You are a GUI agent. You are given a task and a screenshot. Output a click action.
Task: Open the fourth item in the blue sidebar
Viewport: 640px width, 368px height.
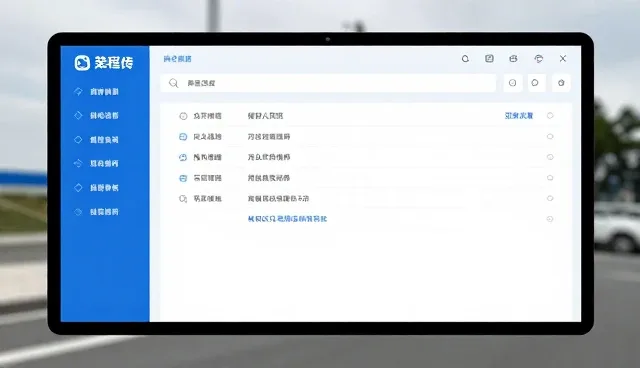96,164
